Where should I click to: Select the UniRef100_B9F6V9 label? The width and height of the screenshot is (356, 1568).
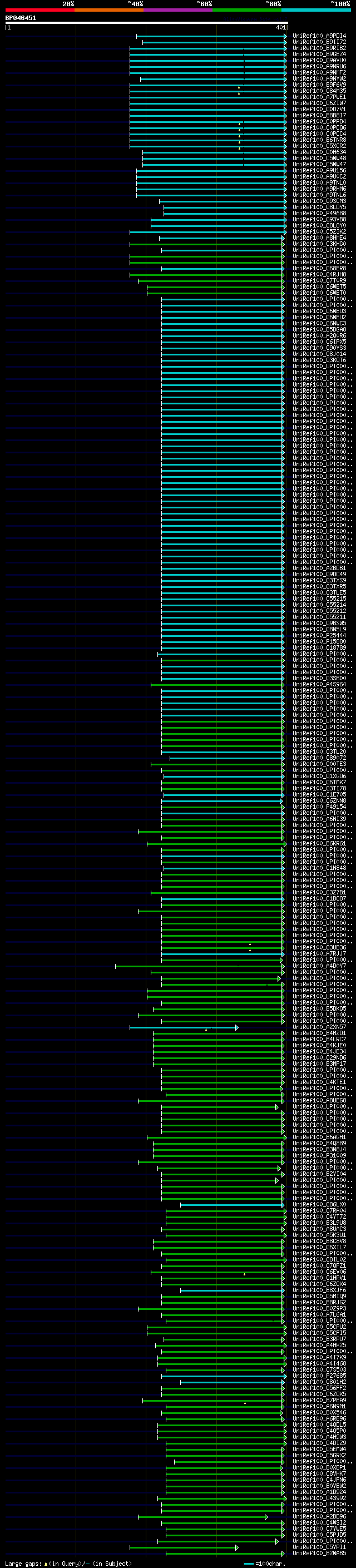click(319, 85)
